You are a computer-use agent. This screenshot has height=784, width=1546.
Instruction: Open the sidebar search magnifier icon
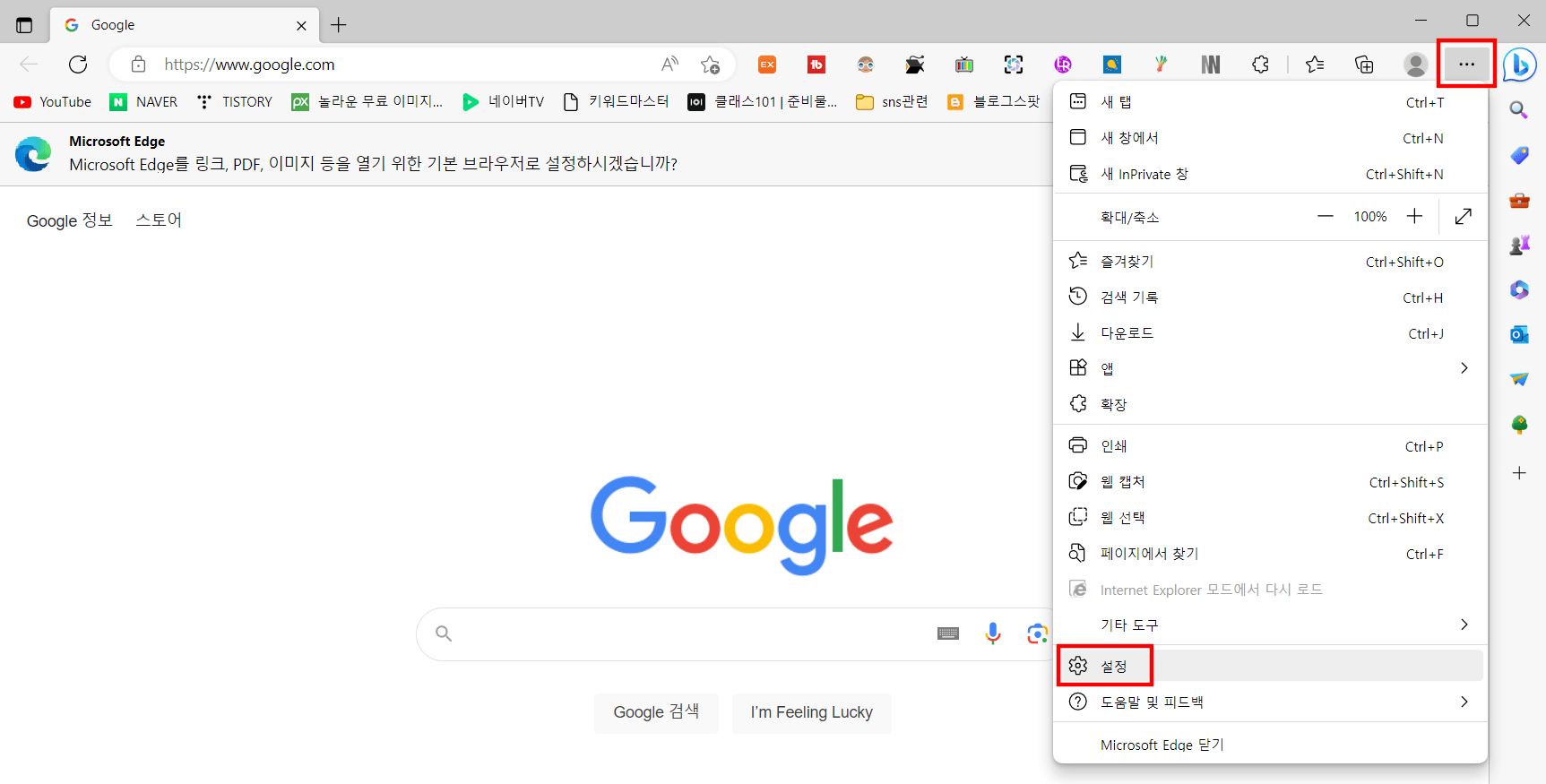click(1519, 109)
